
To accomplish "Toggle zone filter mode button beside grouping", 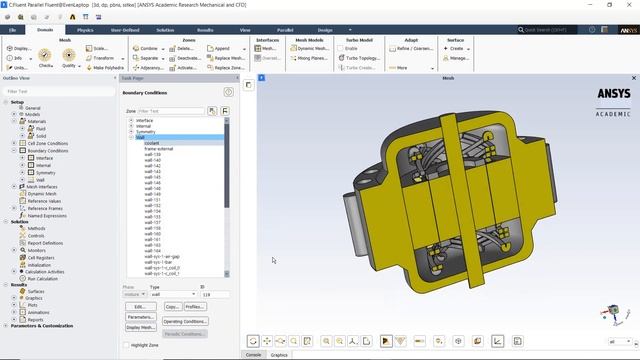I will 225,111.
